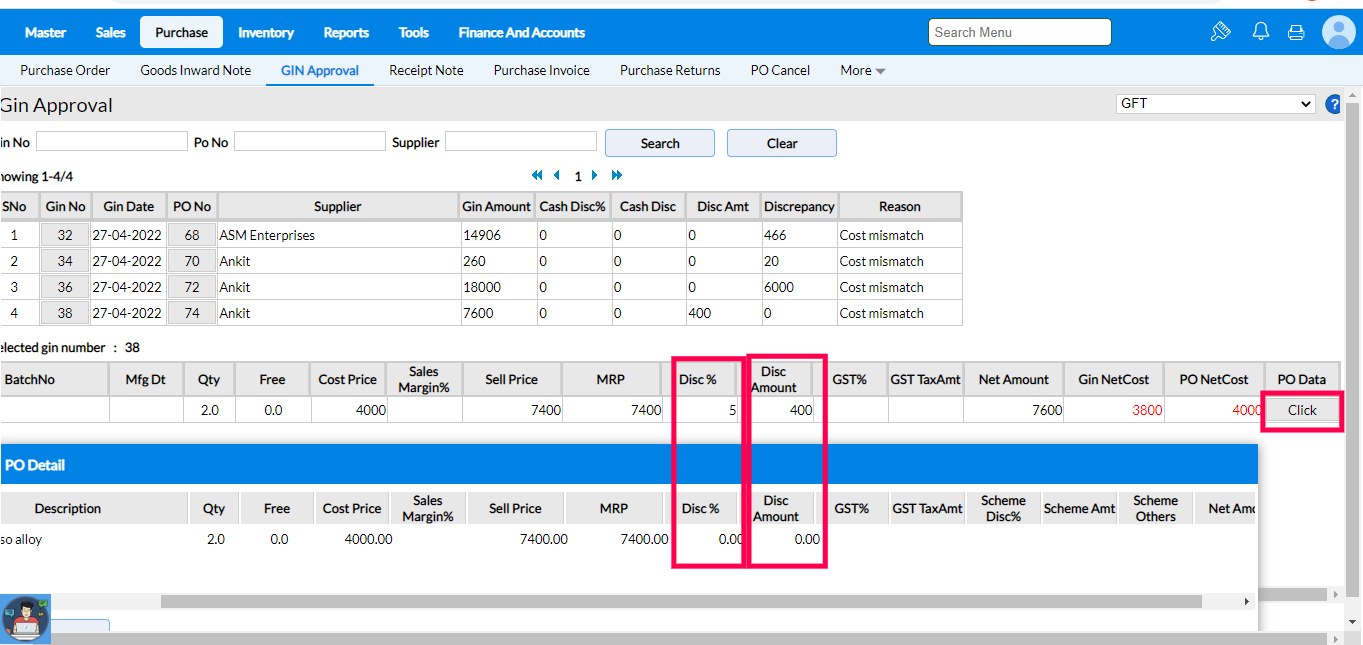Focus the Po No input field

[310, 142]
